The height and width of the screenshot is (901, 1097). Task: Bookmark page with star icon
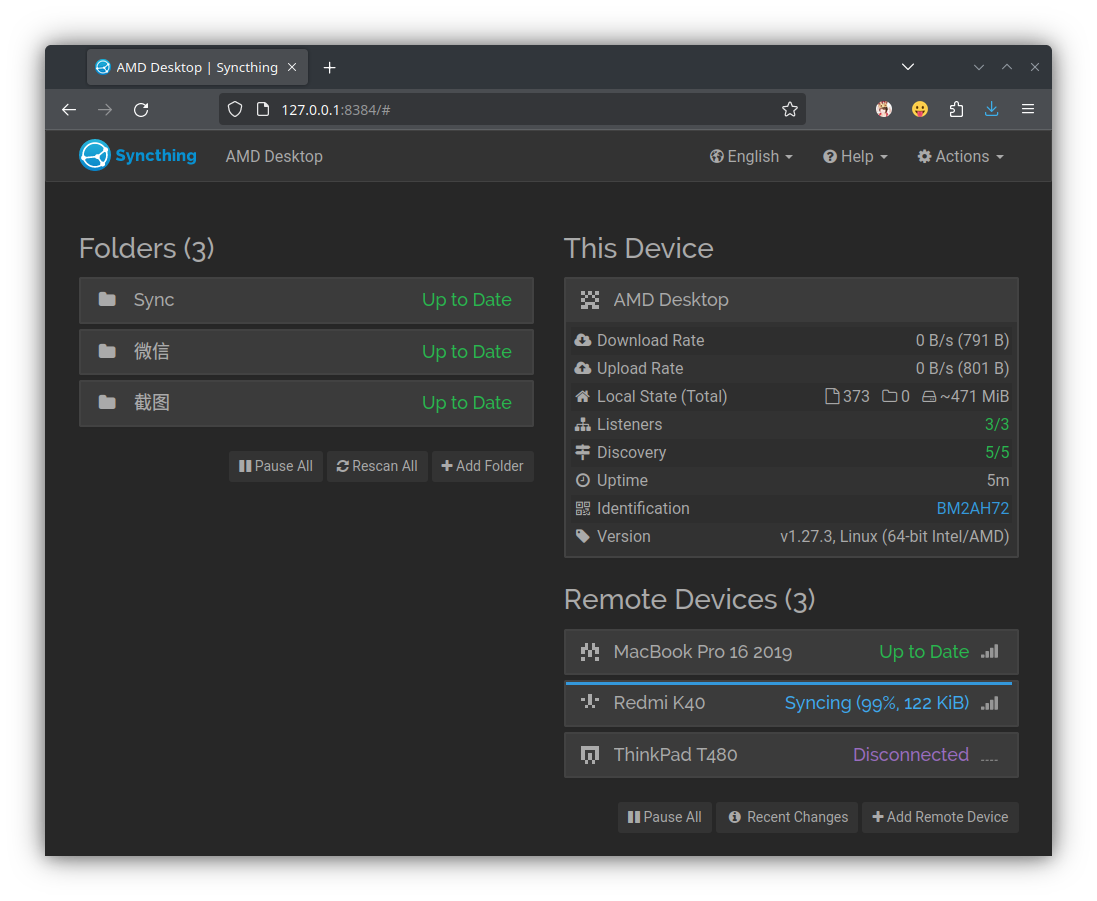pos(789,110)
